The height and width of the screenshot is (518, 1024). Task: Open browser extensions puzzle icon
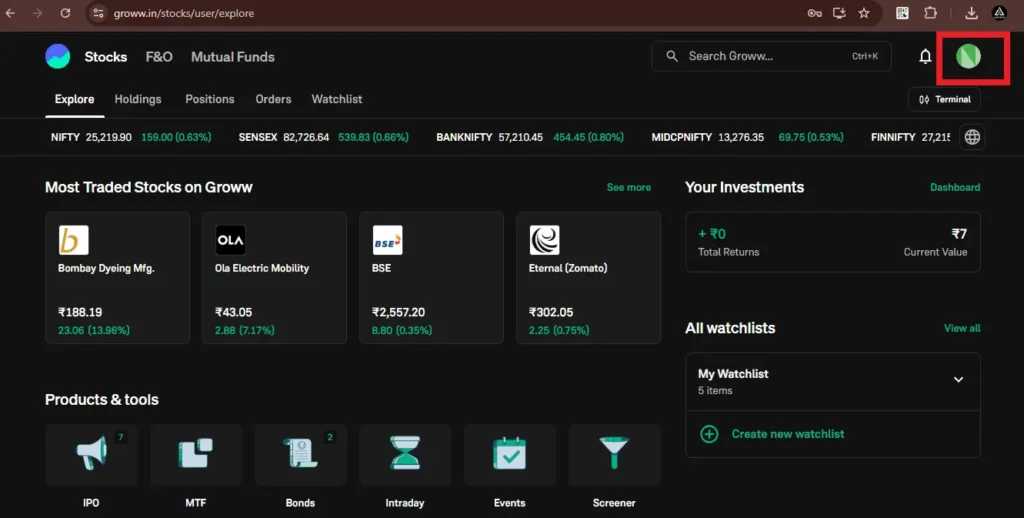[930, 13]
